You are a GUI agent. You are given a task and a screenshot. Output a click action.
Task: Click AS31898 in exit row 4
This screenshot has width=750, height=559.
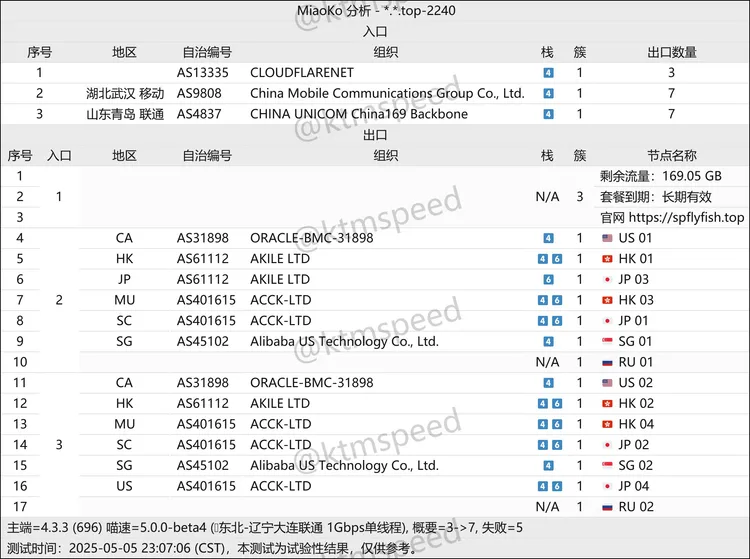202,238
